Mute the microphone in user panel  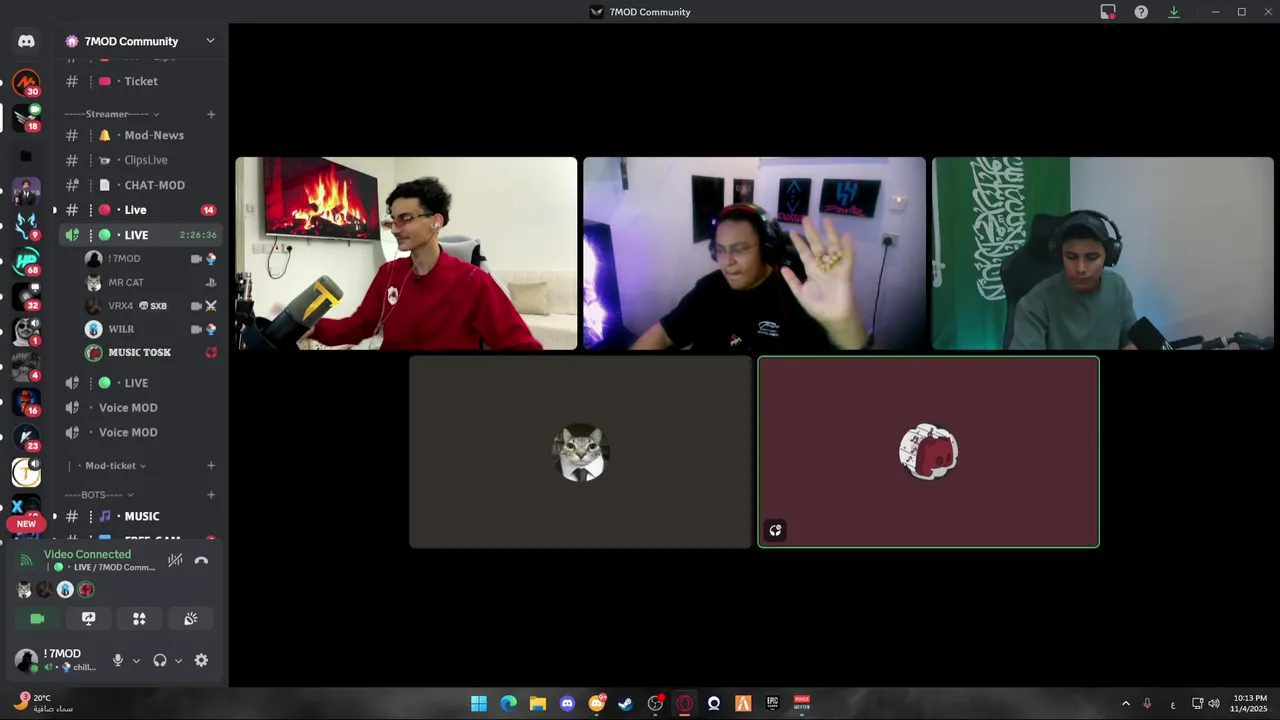(x=118, y=660)
